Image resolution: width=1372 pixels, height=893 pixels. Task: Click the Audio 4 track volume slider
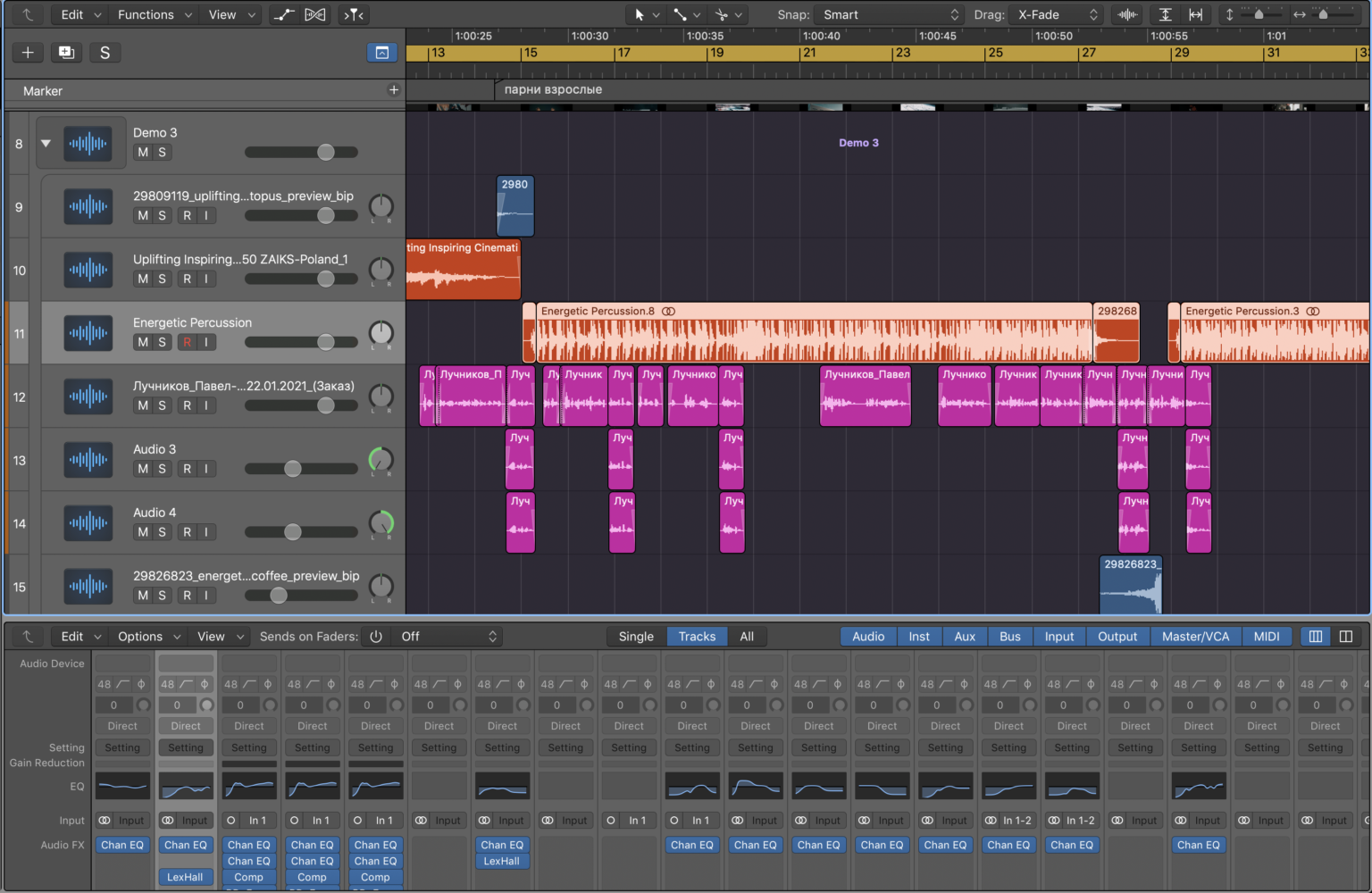[x=293, y=532]
